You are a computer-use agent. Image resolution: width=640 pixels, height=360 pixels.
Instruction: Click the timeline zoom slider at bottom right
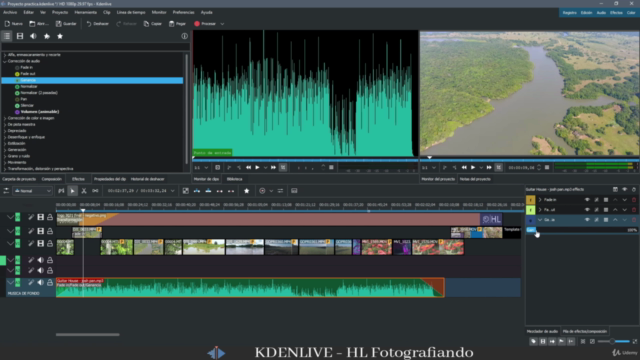(x=614, y=341)
